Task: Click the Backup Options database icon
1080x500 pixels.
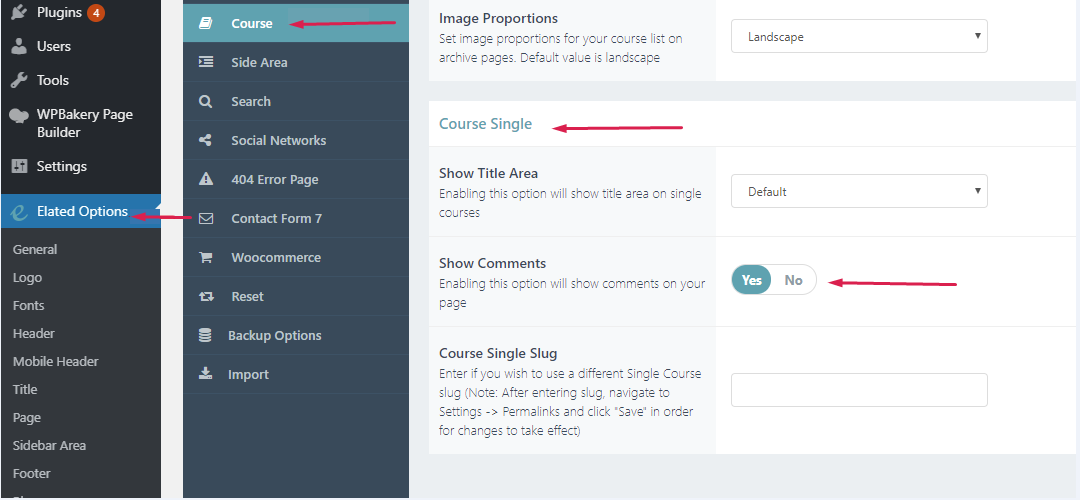Action: tap(205, 335)
